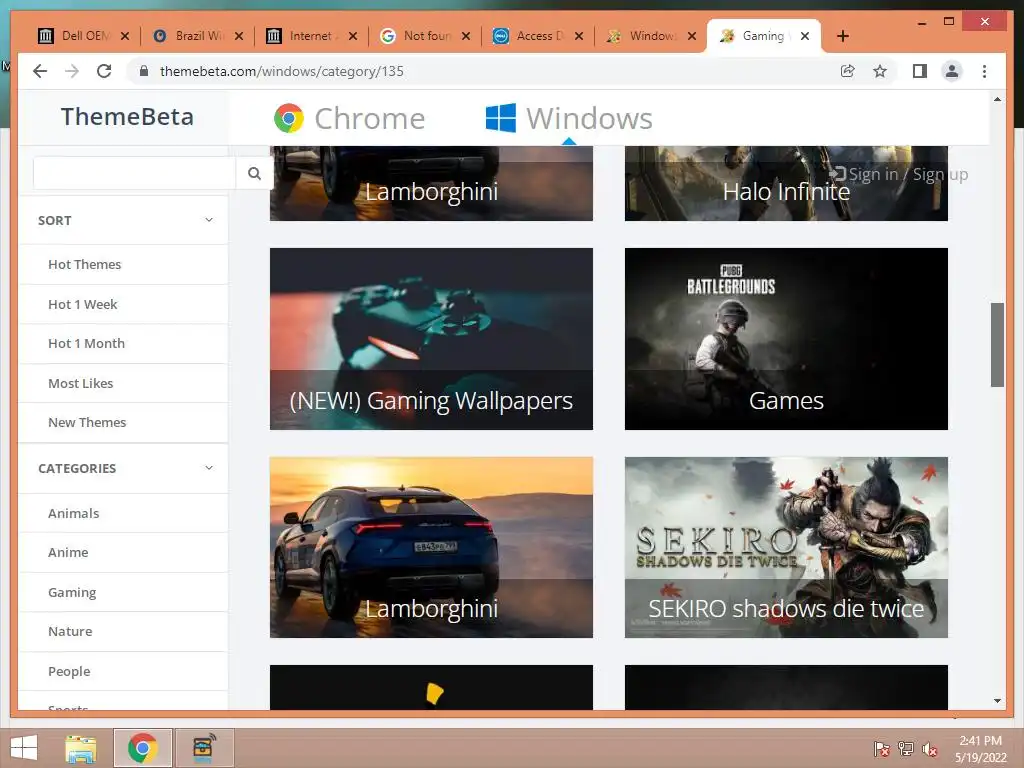Close the Brazil tab
This screenshot has height=768, width=1024.
[239, 36]
